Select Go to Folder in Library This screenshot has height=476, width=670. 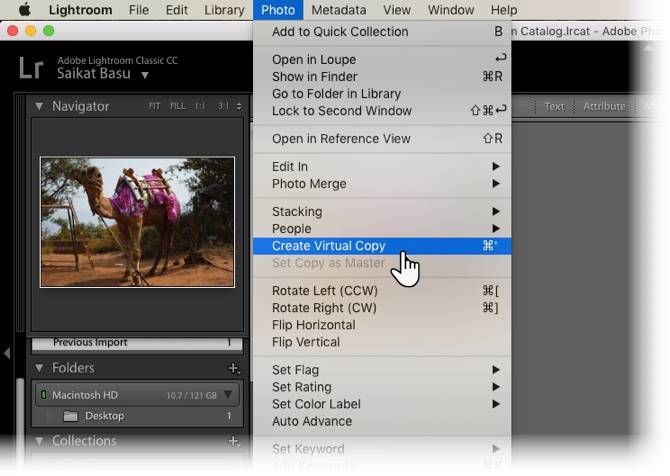coord(382,94)
